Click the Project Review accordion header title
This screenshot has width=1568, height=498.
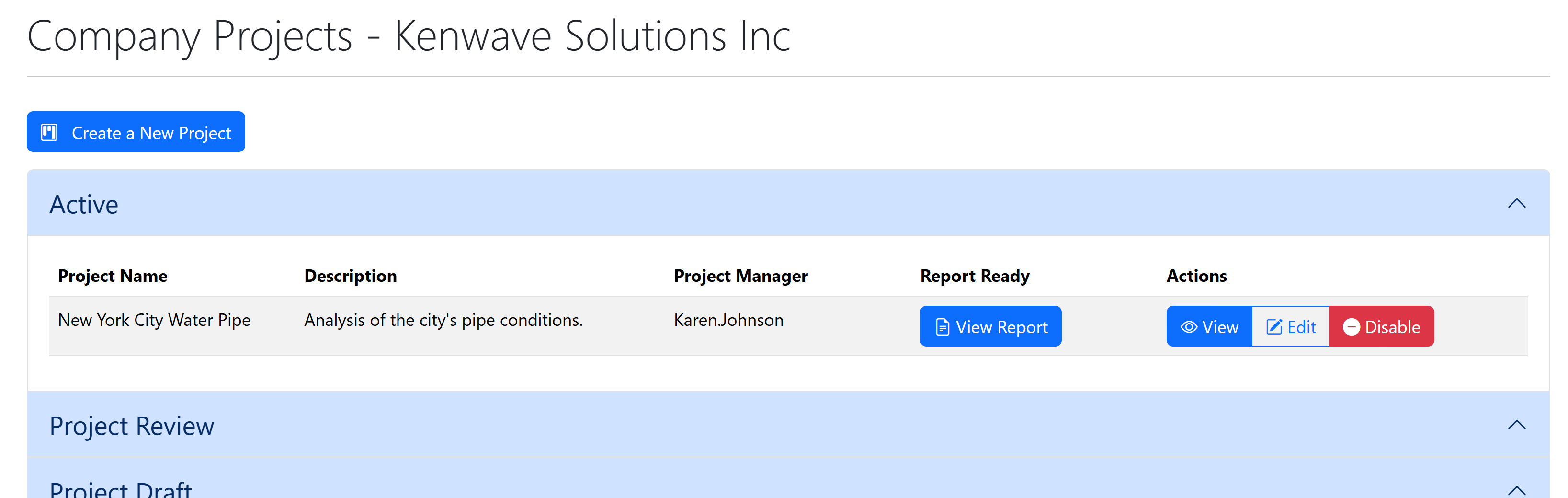(x=132, y=426)
